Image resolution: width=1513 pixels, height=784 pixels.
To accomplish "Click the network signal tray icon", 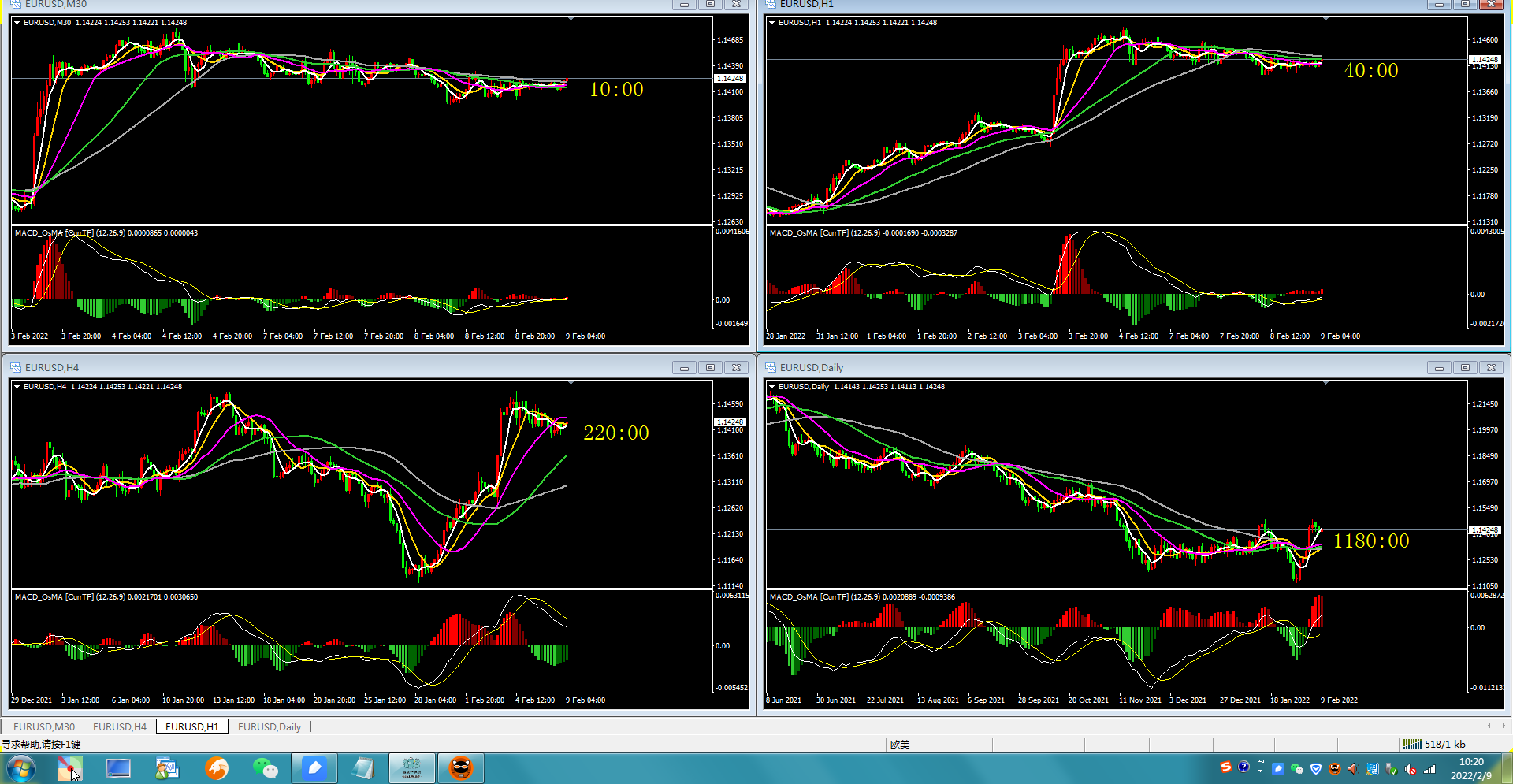I will coord(1429,768).
